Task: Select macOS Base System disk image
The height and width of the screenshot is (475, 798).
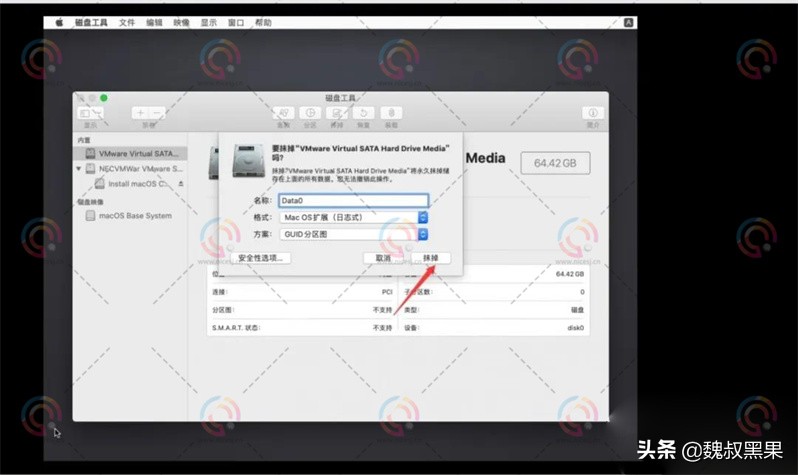Action: coord(130,216)
